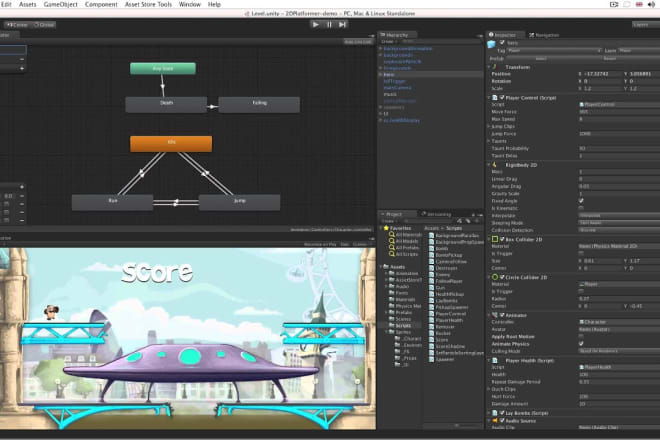This screenshot has width=660, height=440.
Task: Click the Box Collider 2D square icon
Action: 495,239
